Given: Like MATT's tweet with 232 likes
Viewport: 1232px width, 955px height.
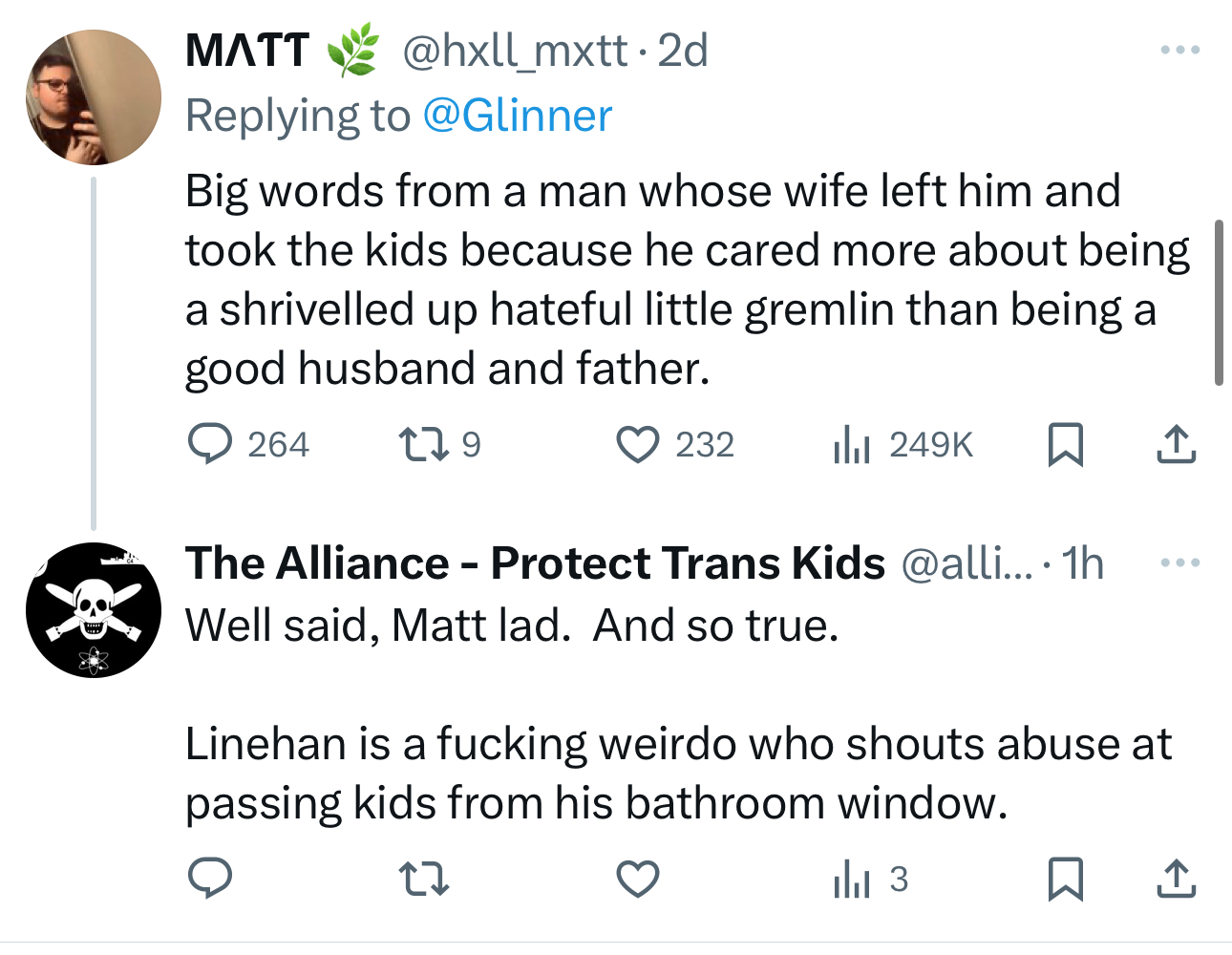Looking at the screenshot, I should click(x=637, y=444).
